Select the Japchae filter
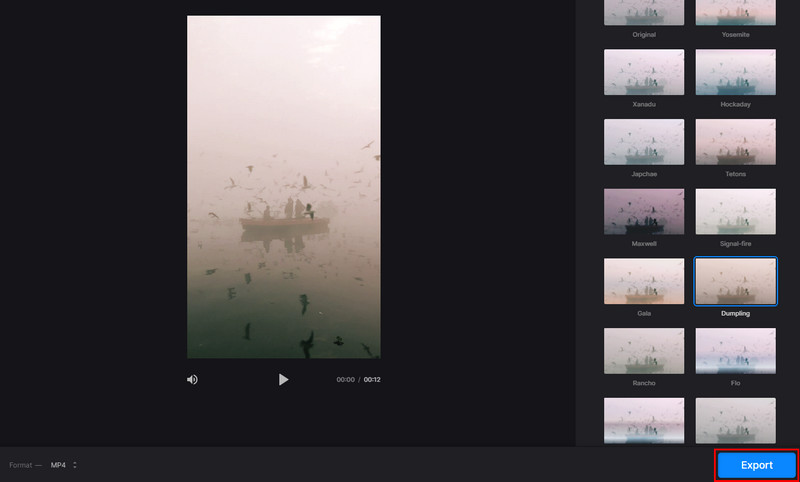The height and width of the screenshot is (482, 800). (x=644, y=142)
